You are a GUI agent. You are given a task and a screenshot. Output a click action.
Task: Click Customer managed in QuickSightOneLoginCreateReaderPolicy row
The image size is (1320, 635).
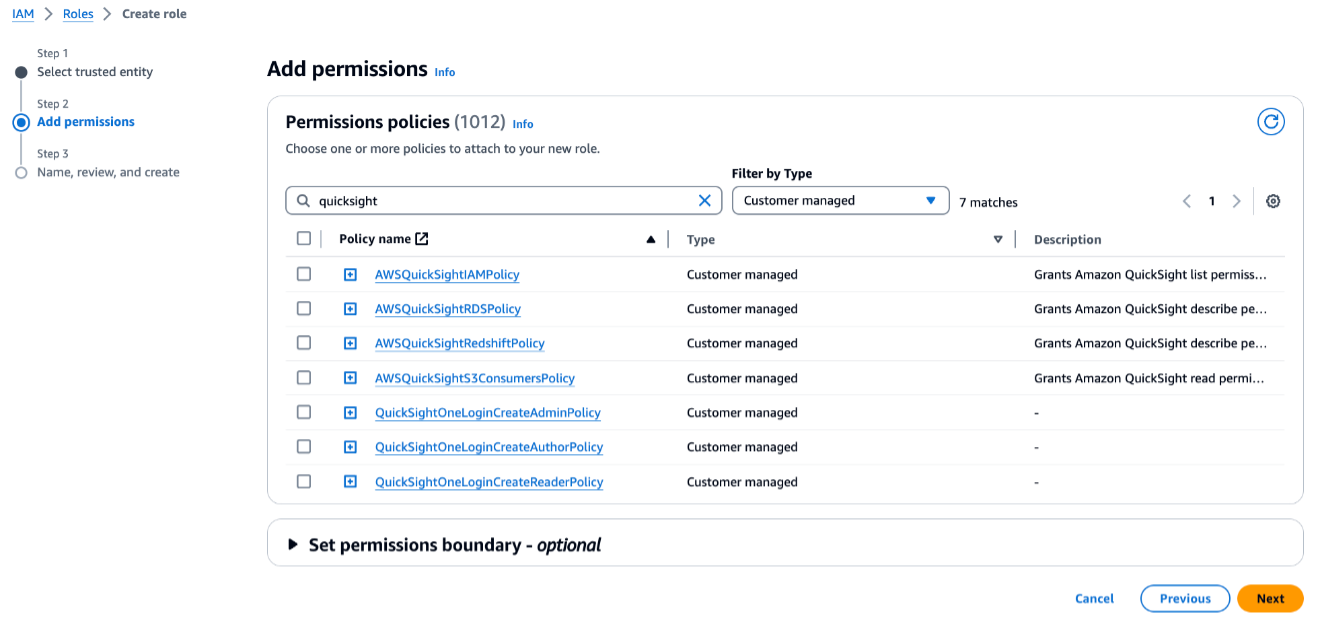(x=742, y=482)
